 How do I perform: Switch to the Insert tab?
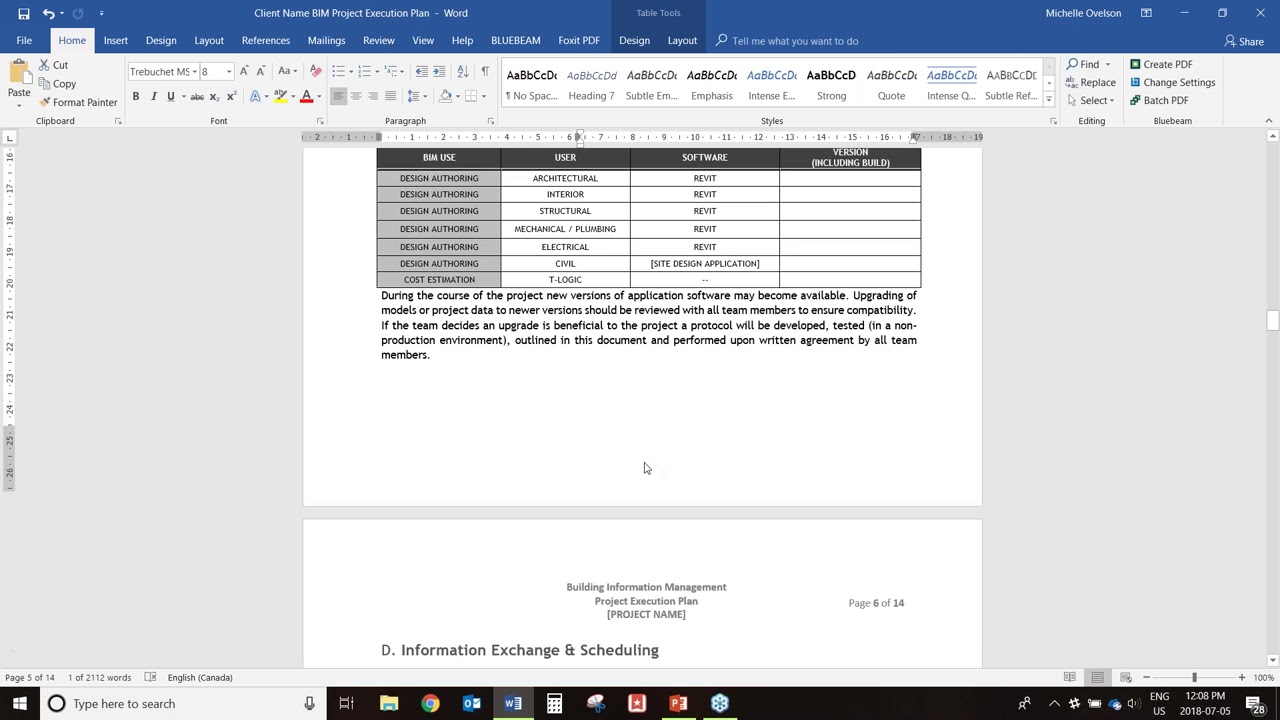(x=115, y=41)
